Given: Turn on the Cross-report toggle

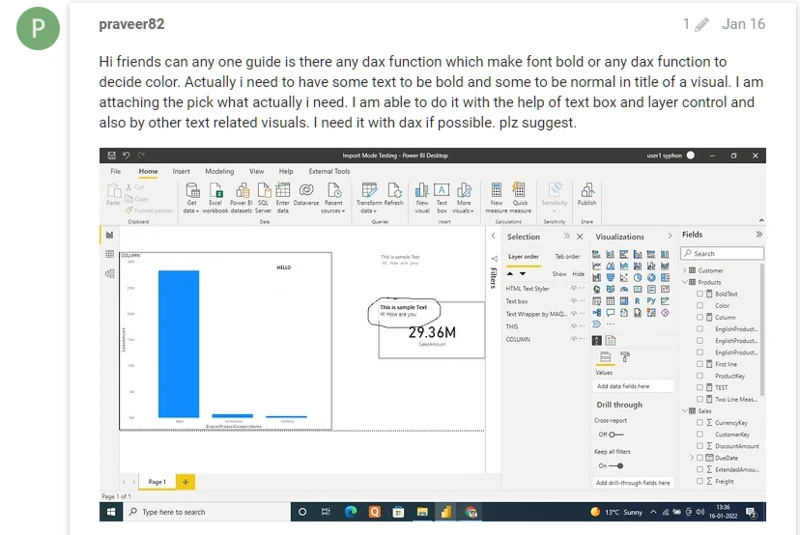Looking at the screenshot, I should pos(616,435).
